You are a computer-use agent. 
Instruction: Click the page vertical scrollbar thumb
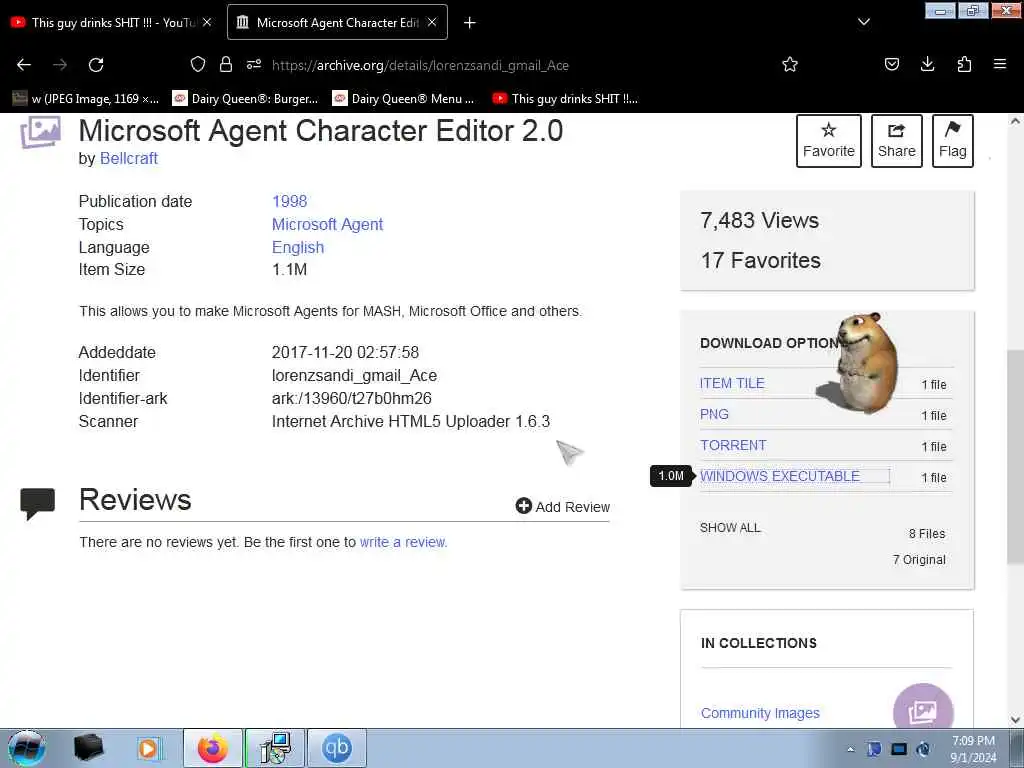click(1015, 457)
